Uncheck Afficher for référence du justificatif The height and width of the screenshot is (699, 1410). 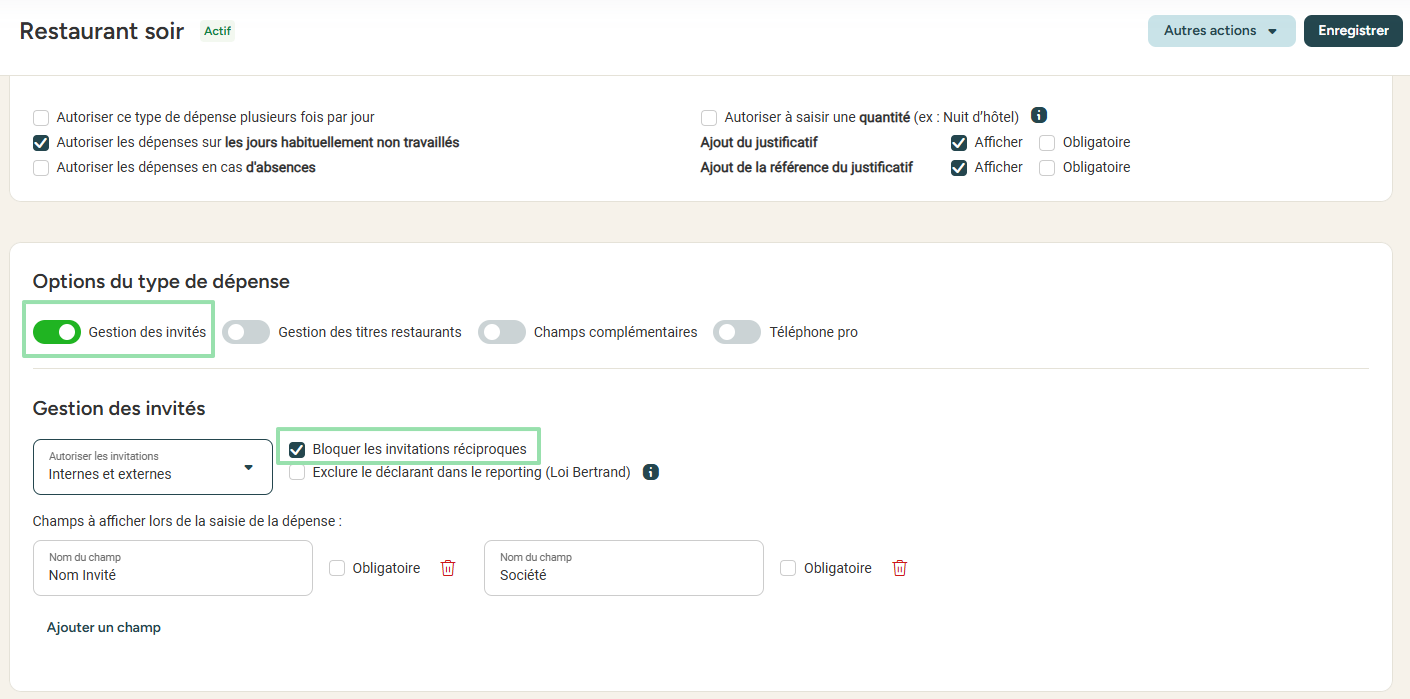click(x=959, y=168)
